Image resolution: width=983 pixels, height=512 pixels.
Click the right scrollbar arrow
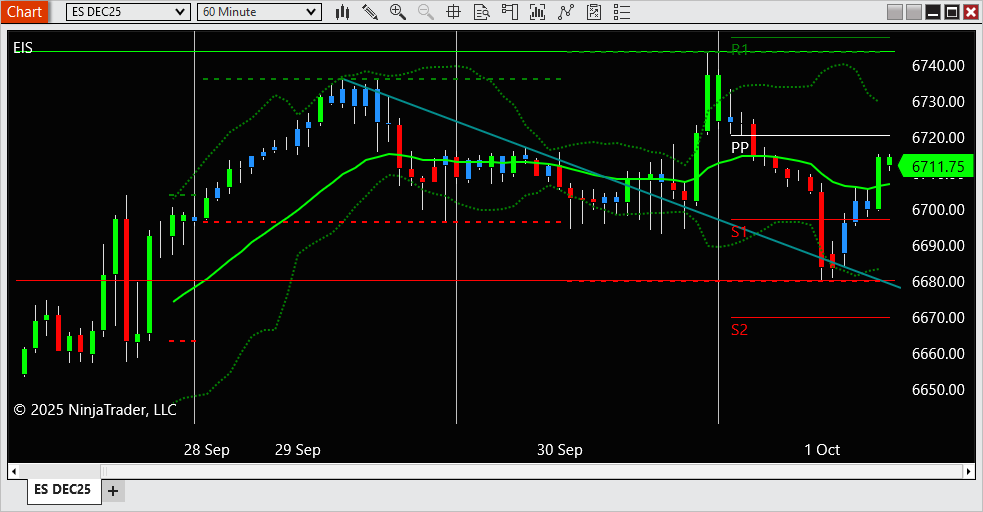click(969, 471)
